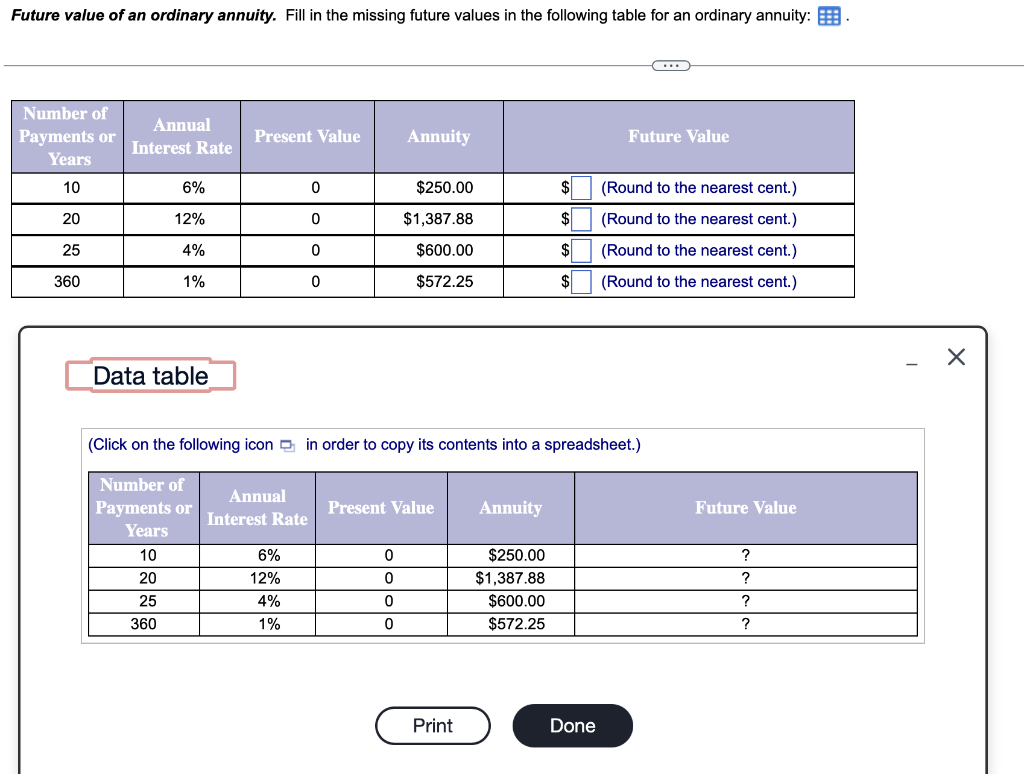Click the question mark in the 25-year row

745,601
